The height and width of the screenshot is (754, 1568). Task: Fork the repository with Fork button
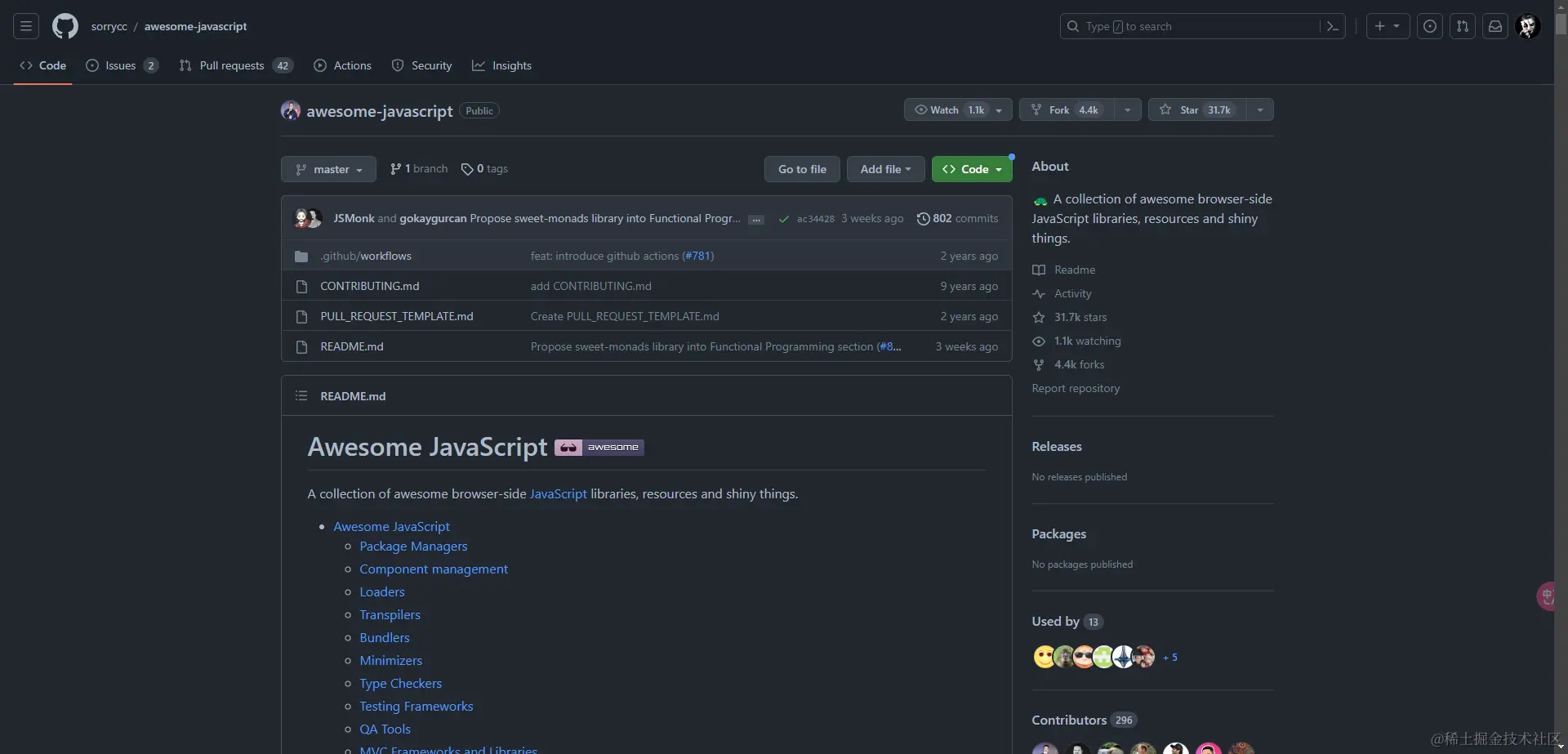[1067, 109]
